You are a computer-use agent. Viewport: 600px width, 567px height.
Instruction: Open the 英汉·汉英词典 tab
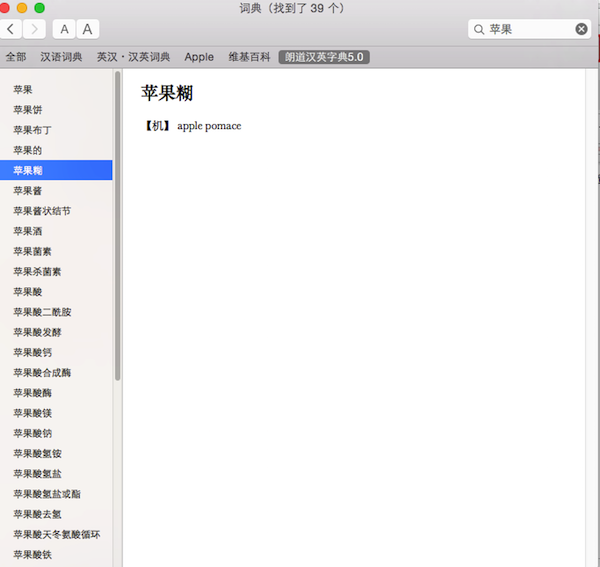tap(133, 57)
